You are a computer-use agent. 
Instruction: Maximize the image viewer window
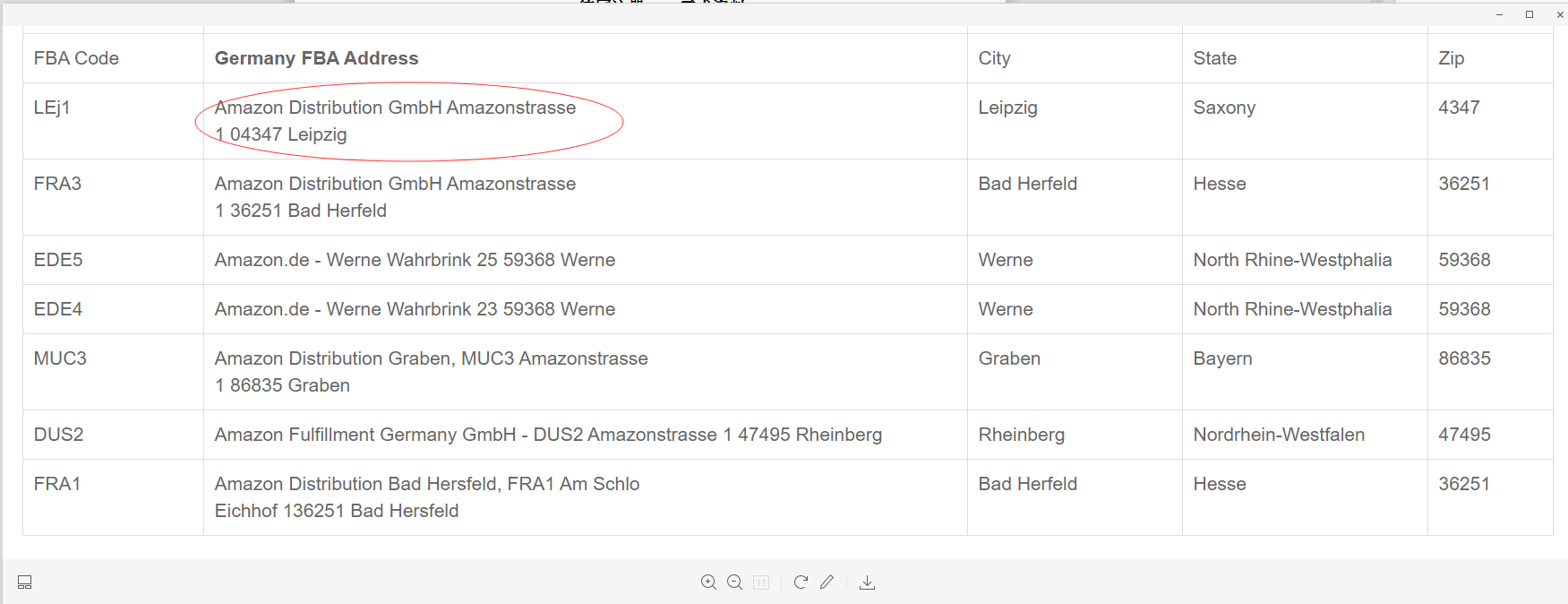(x=1529, y=14)
